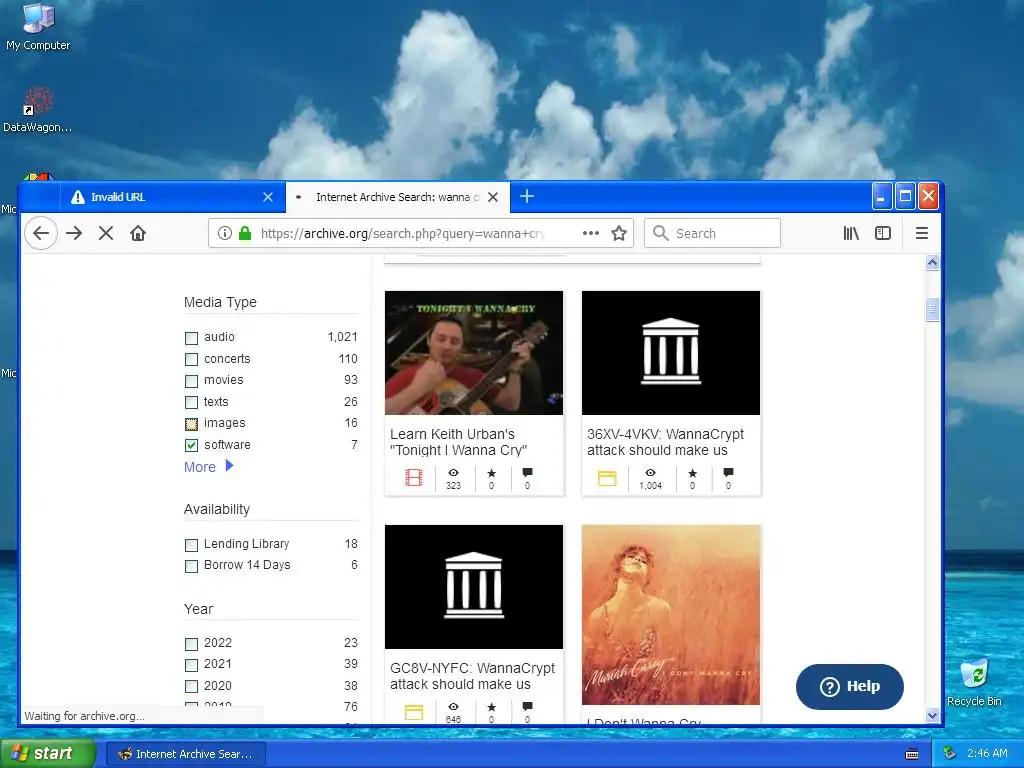Close the Invalid URL tab
1024x768 pixels.
[x=268, y=197]
